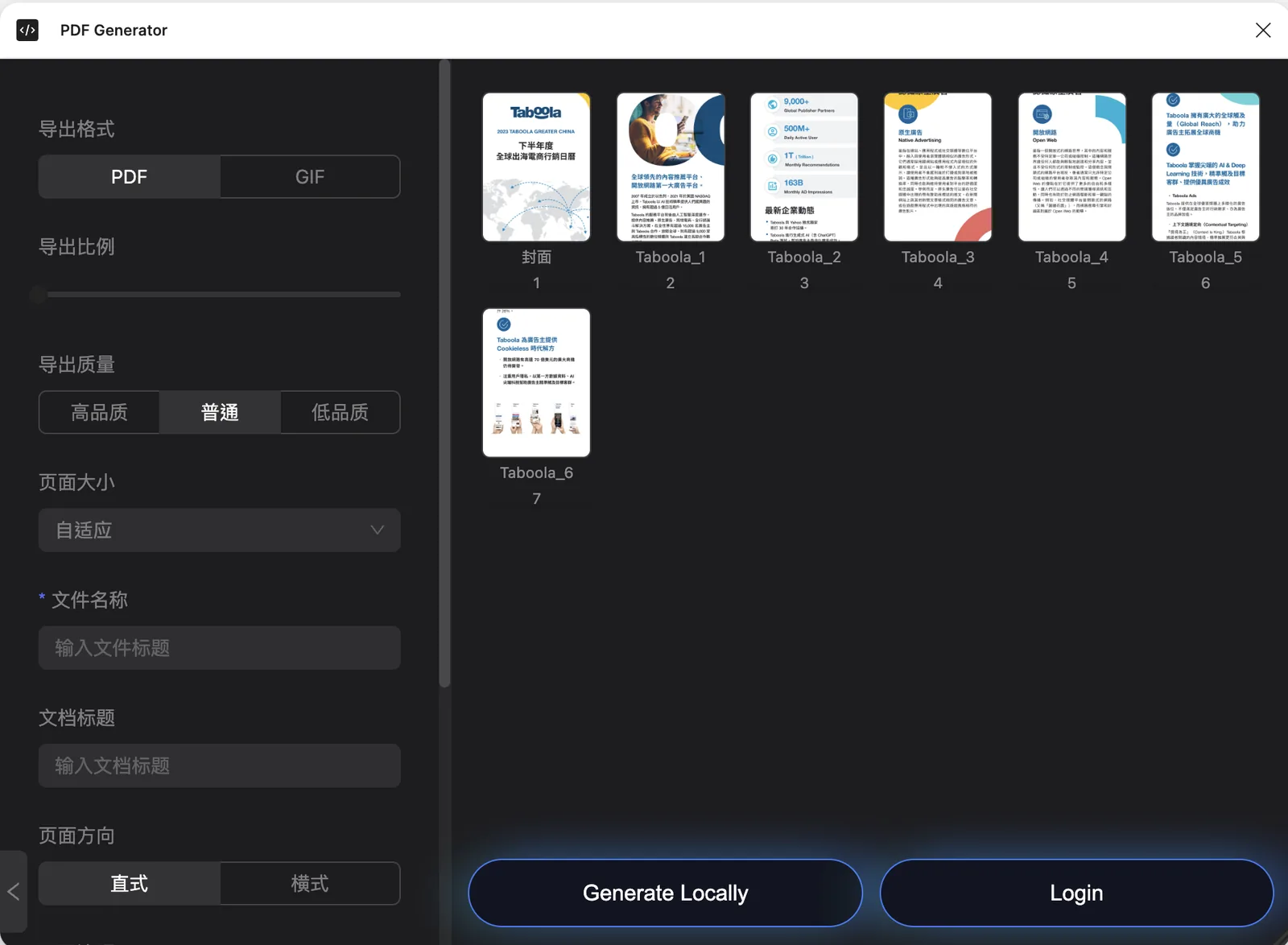Click page number 1 under 封面
The image size is (1288, 945).
pyautogui.click(x=536, y=283)
